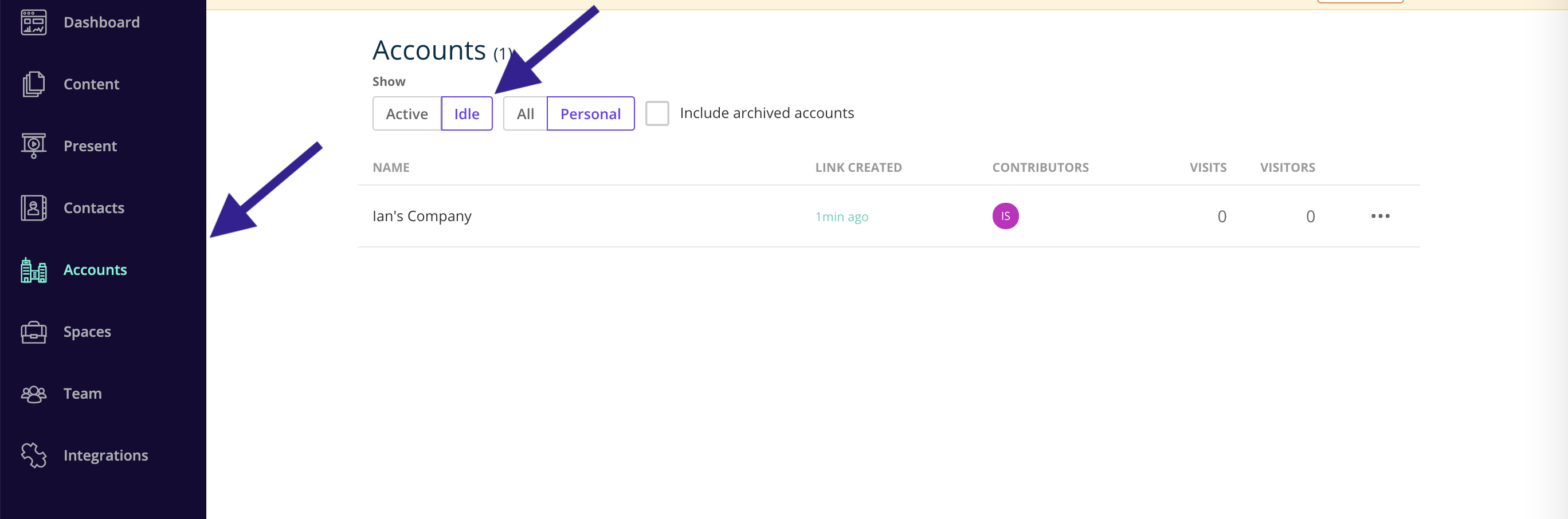Open the three-dot menu for Ian's Company
This screenshot has width=1568, height=519.
pos(1380,216)
